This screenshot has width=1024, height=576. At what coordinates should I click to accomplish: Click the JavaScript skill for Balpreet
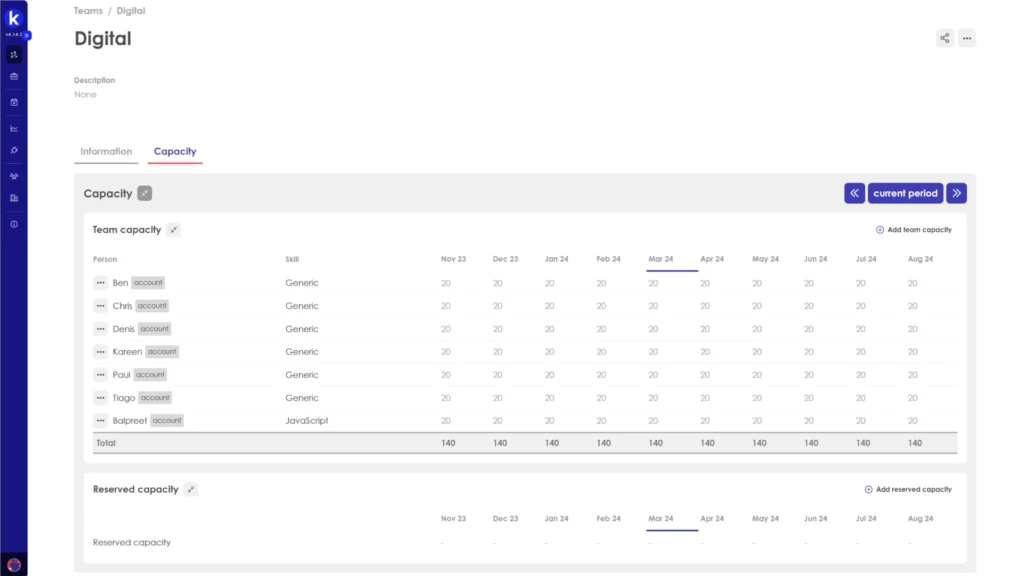click(x=306, y=421)
